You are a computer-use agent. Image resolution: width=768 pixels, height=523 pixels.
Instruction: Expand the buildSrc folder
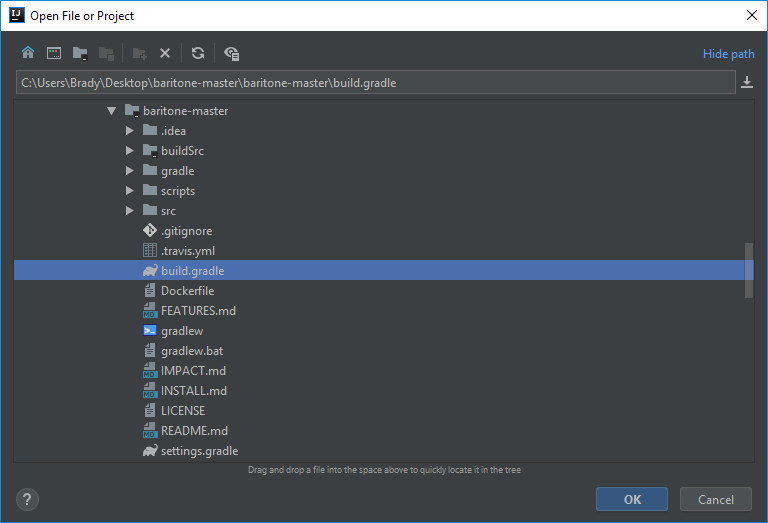[129, 151]
